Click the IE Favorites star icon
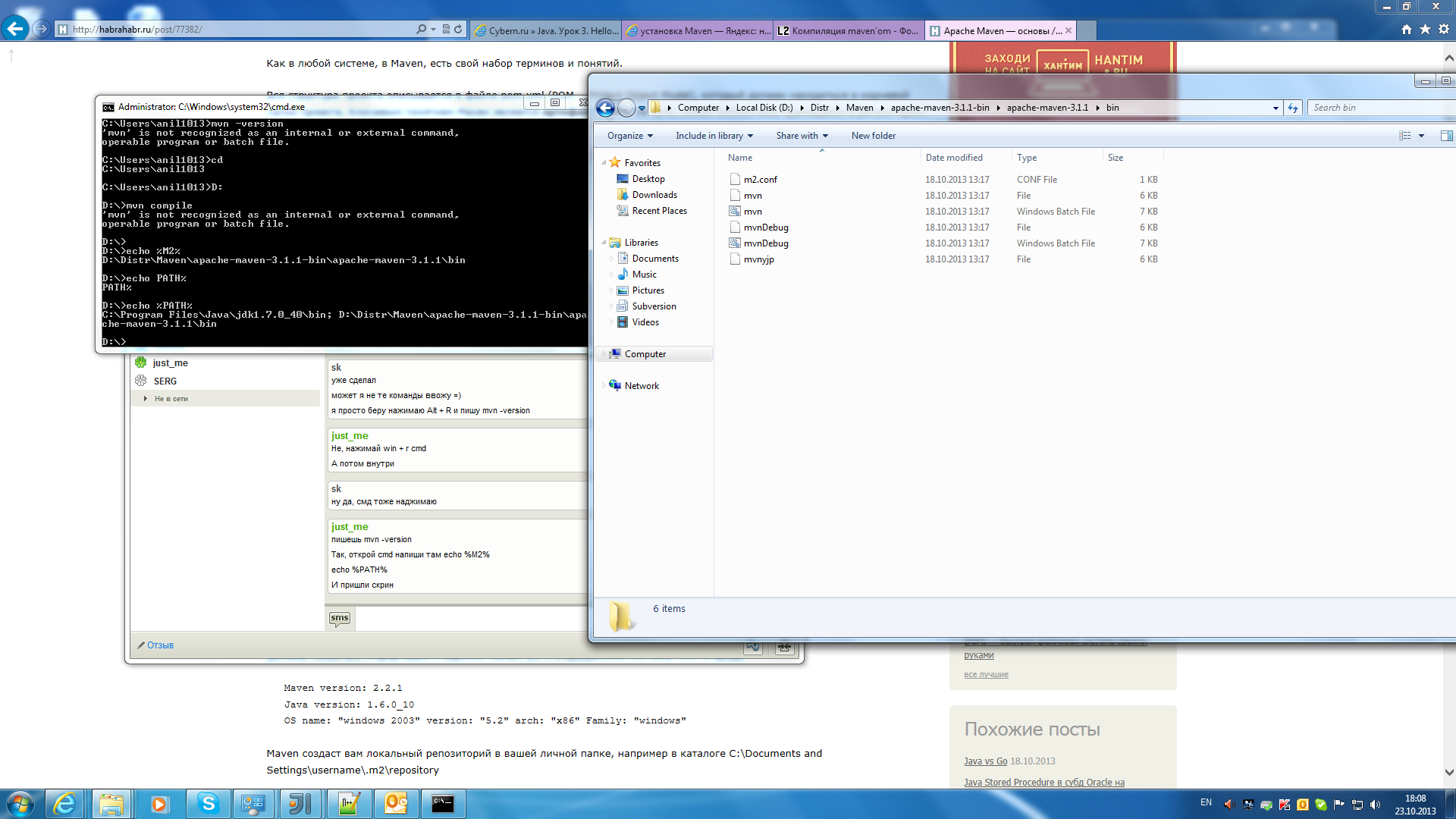The width and height of the screenshot is (1456, 819). click(1425, 30)
